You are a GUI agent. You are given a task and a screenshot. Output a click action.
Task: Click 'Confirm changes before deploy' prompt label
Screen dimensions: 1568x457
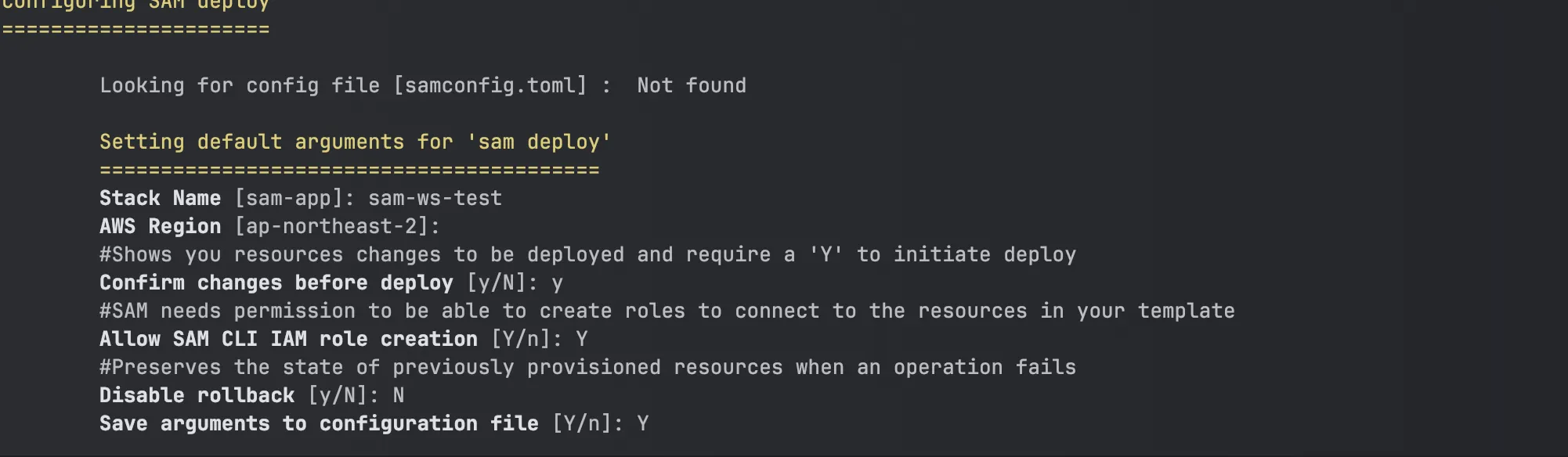pos(276,282)
